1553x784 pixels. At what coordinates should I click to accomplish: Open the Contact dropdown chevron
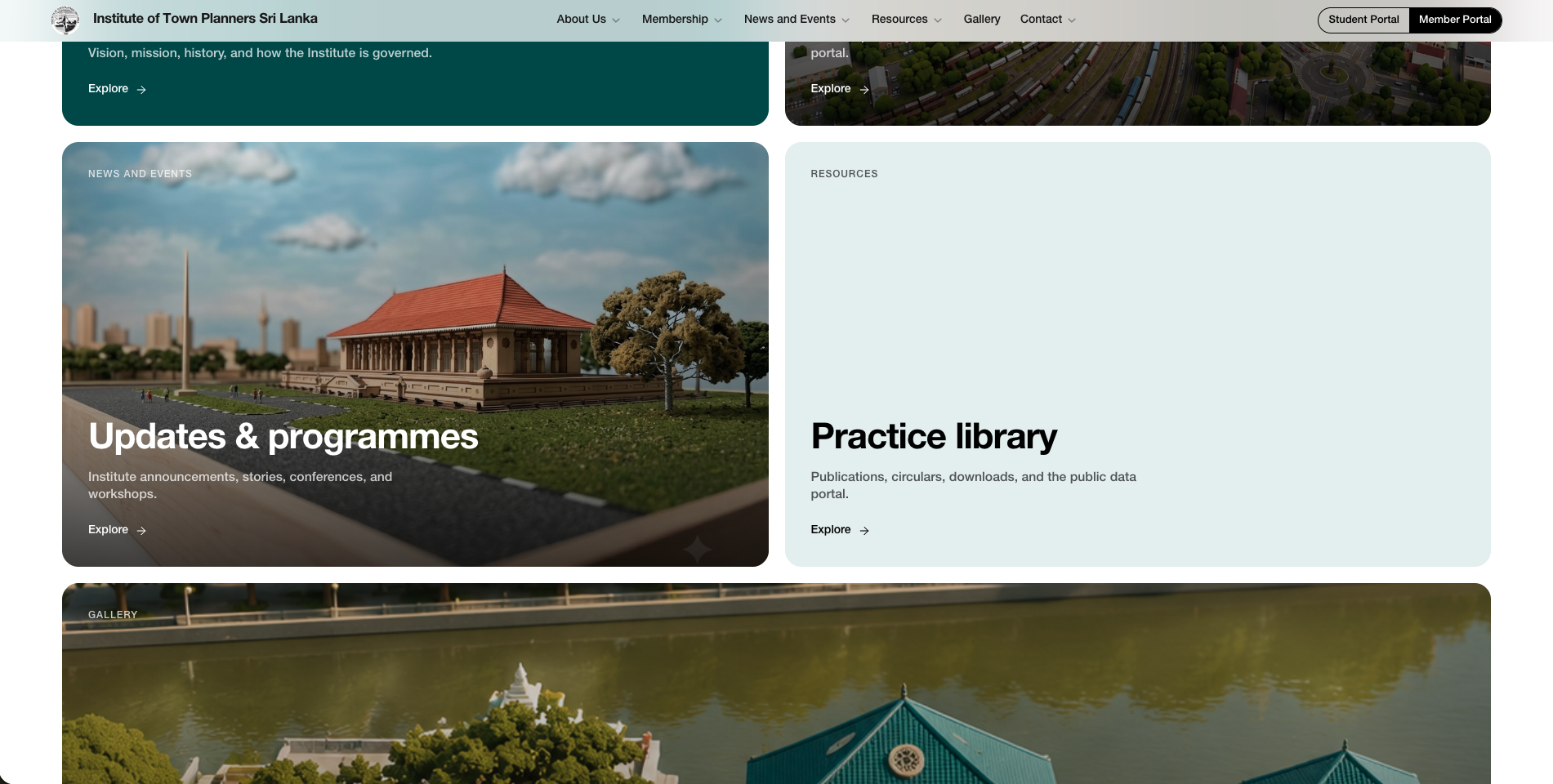click(1072, 20)
